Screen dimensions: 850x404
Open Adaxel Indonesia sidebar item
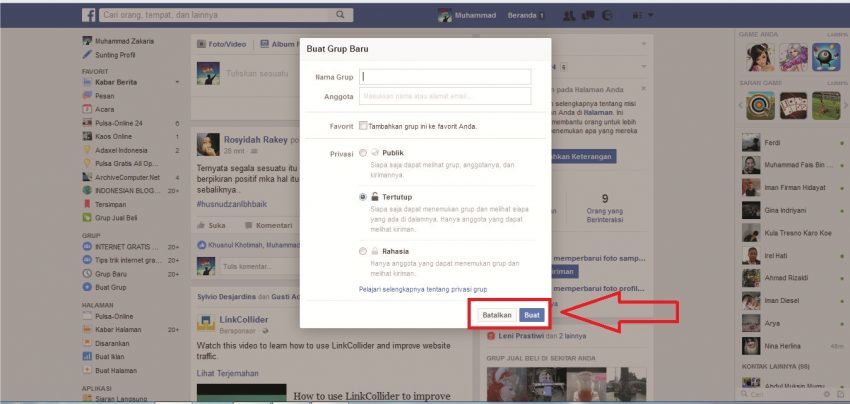coord(121,150)
